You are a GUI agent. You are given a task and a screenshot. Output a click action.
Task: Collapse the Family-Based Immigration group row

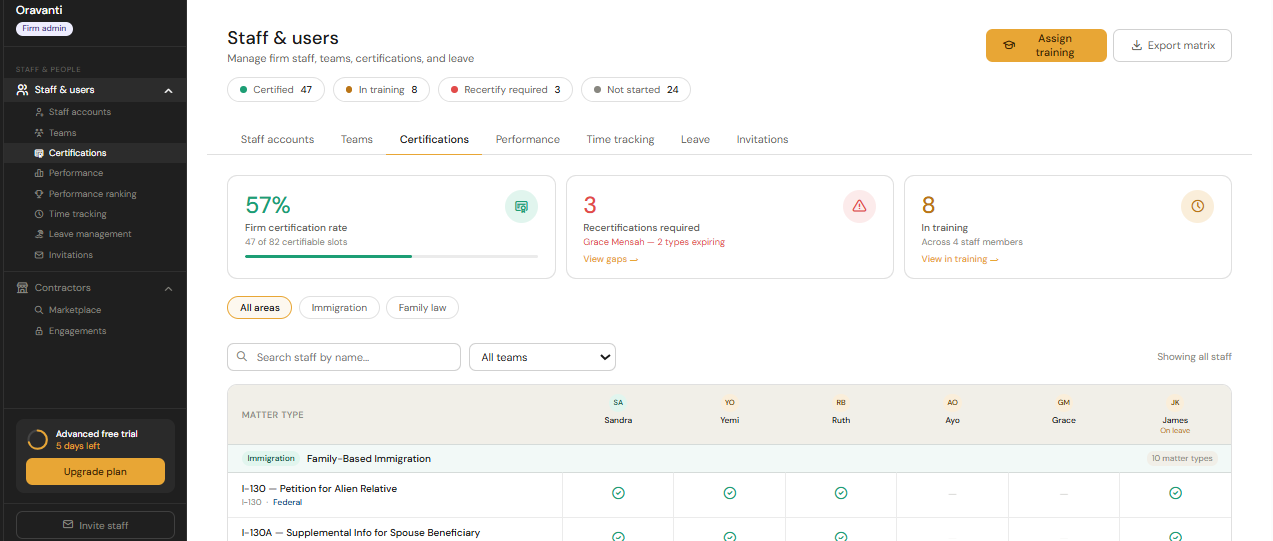click(729, 459)
